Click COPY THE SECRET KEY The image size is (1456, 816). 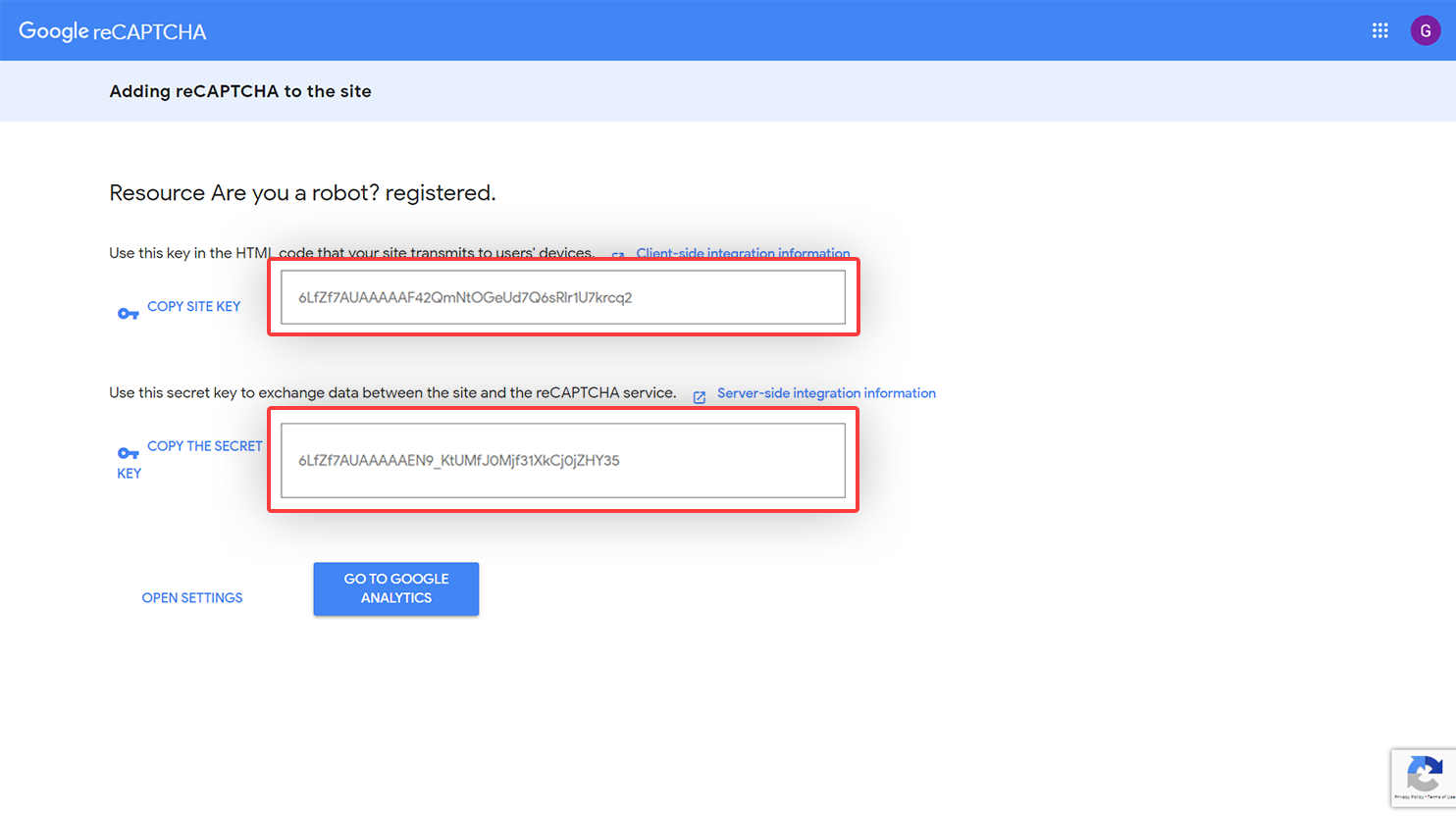point(190,459)
